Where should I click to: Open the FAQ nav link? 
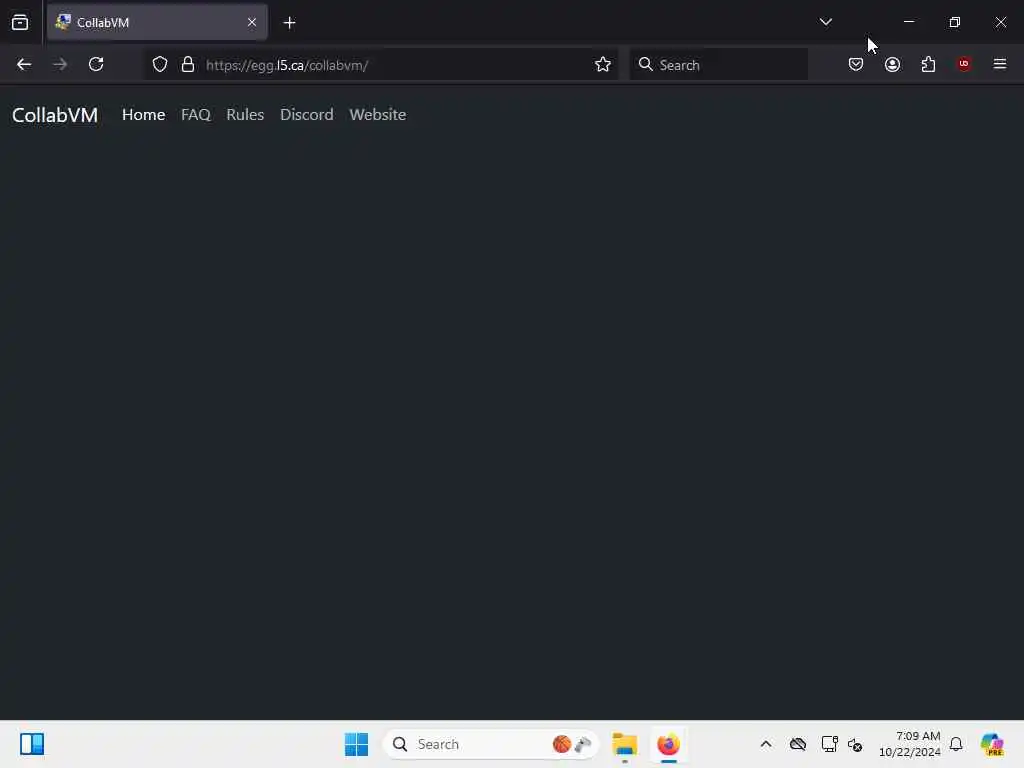(x=196, y=115)
